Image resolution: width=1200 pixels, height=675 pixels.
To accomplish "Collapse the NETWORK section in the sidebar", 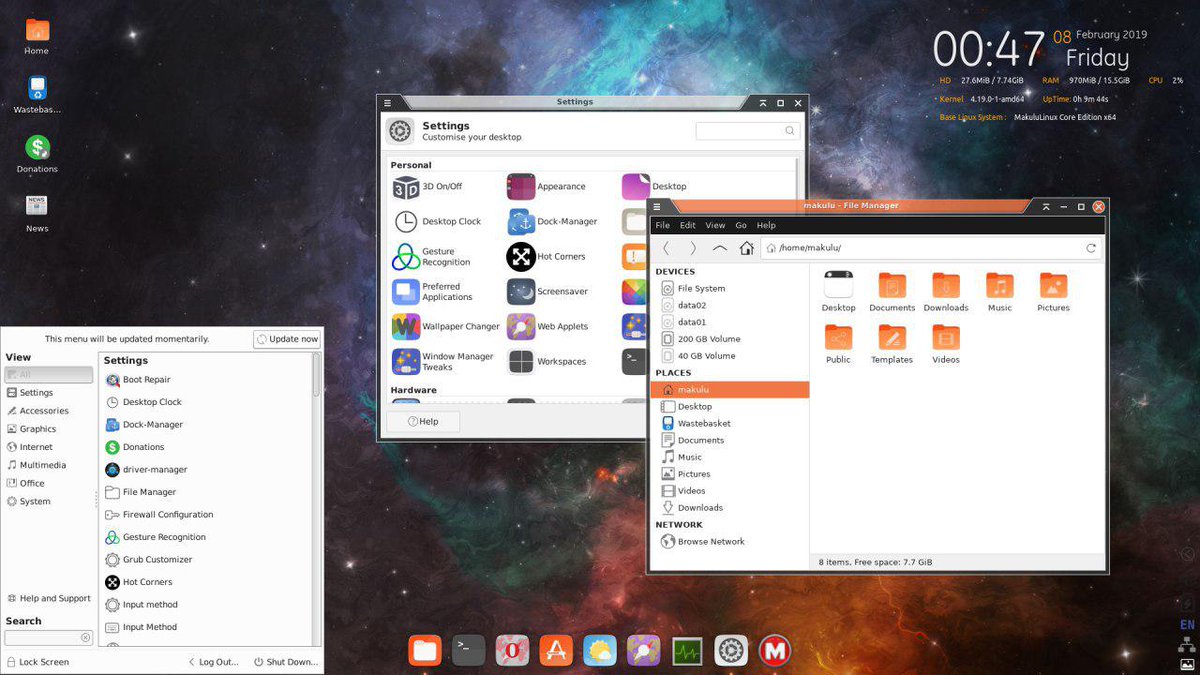I will point(679,524).
